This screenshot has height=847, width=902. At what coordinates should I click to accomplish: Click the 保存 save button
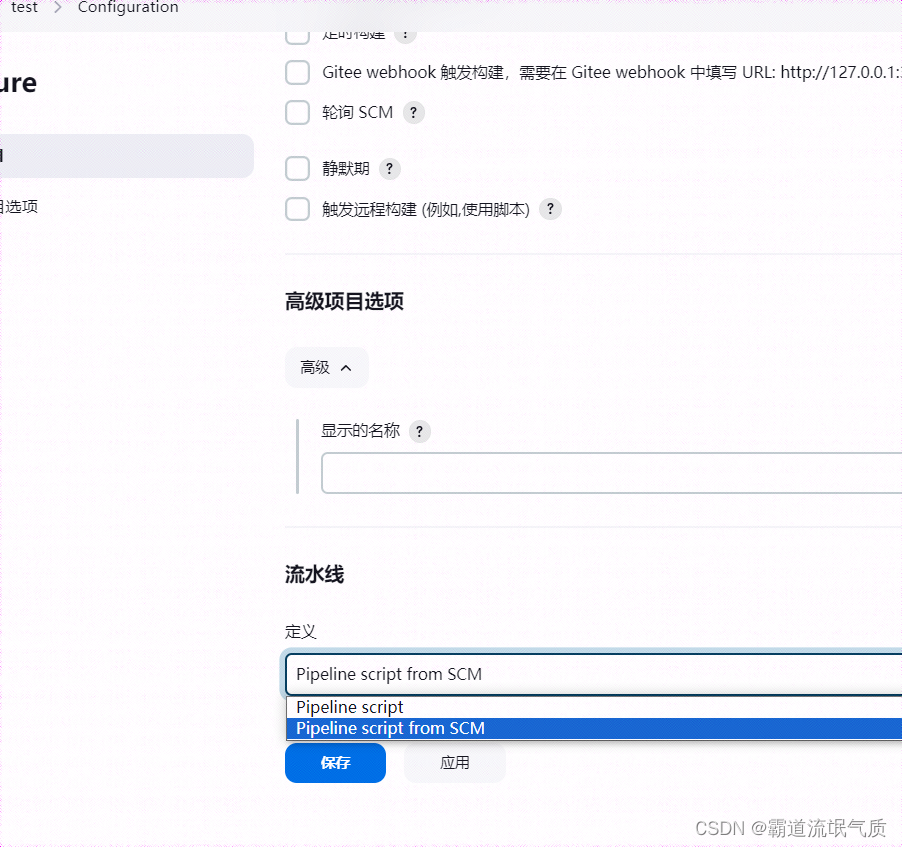tap(335, 763)
